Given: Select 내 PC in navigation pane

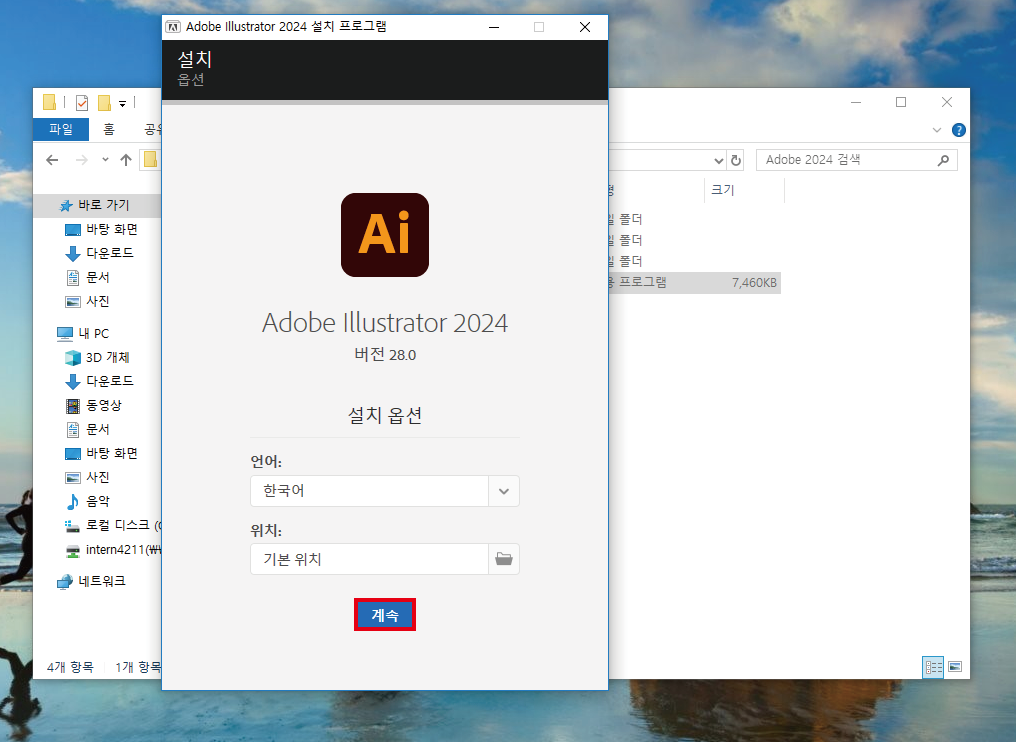Looking at the screenshot, I should [84, 334].
